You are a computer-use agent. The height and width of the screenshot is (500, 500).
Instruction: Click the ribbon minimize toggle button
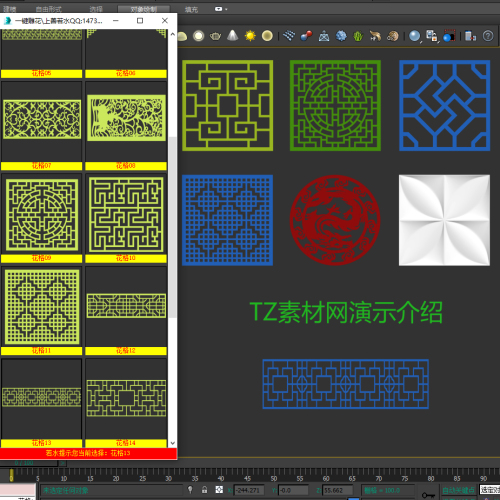[x=218, y=9]
